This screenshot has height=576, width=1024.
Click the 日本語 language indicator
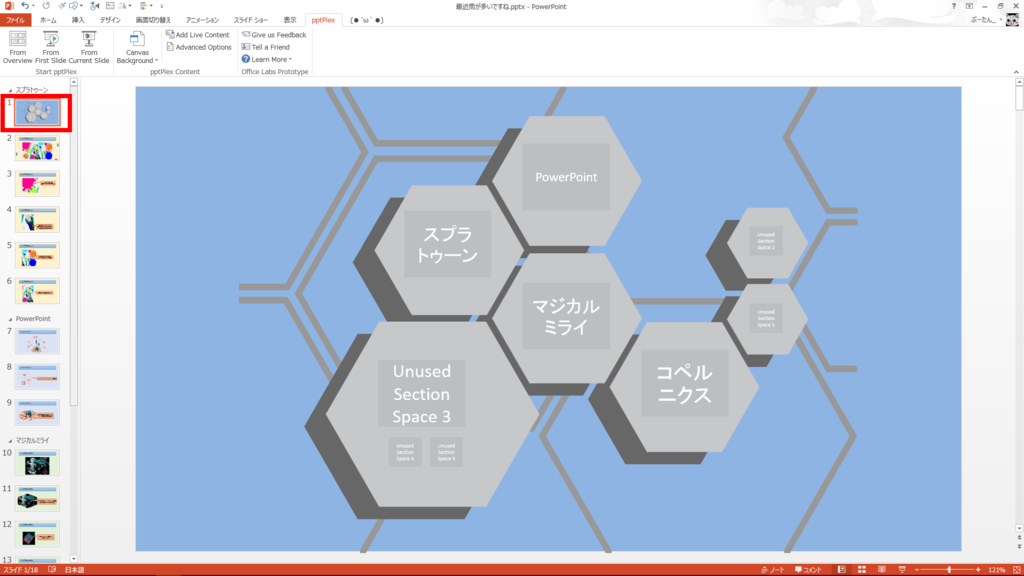[74, 570]
